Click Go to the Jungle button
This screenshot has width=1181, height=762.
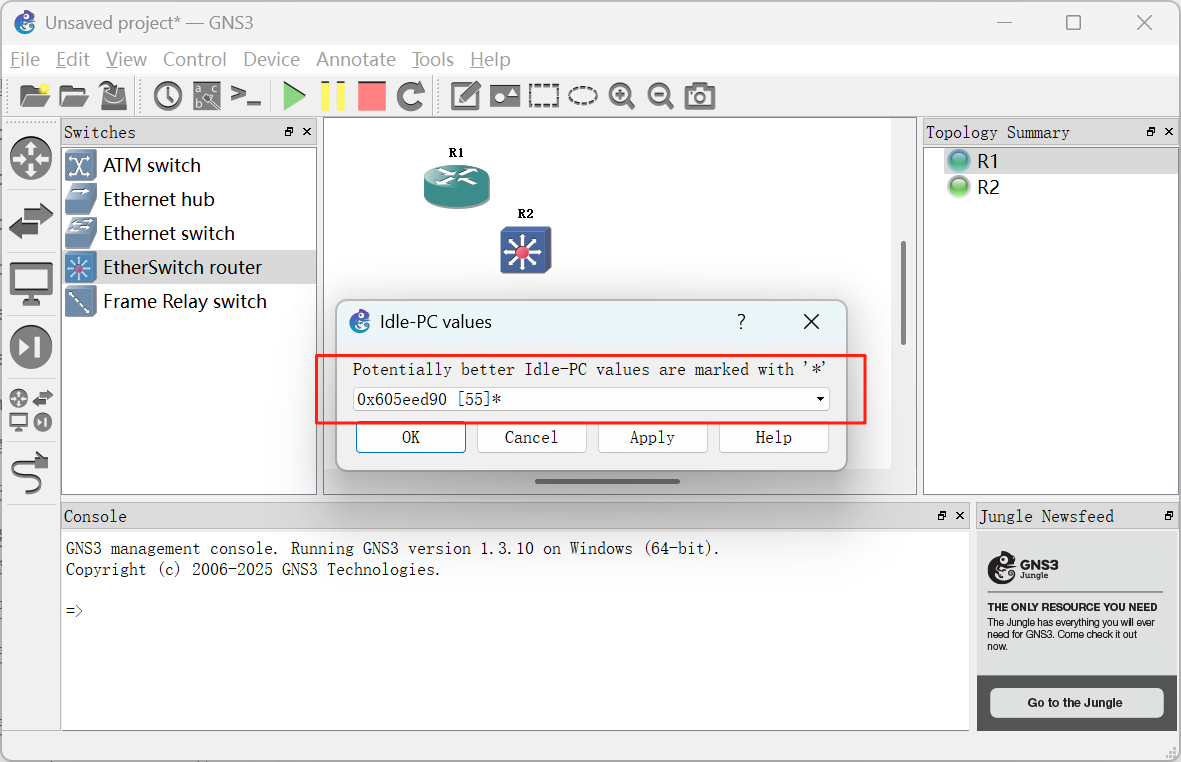[x=1076, y=703]
